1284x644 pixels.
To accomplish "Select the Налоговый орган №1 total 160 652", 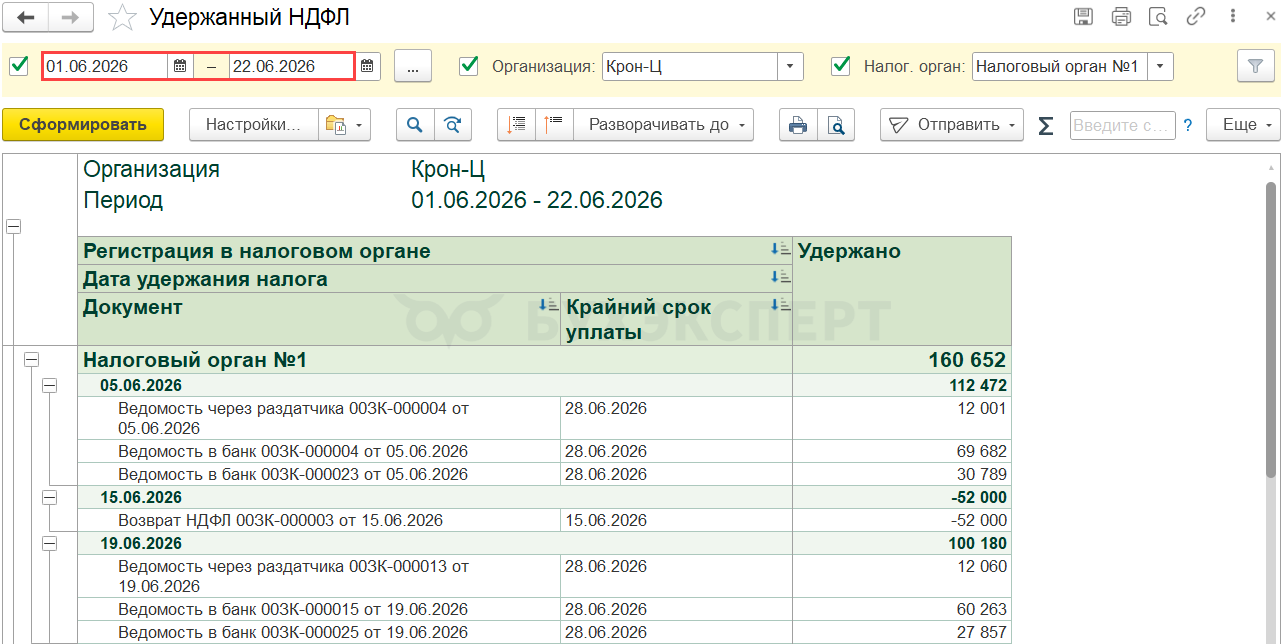I will pos(902,360).
